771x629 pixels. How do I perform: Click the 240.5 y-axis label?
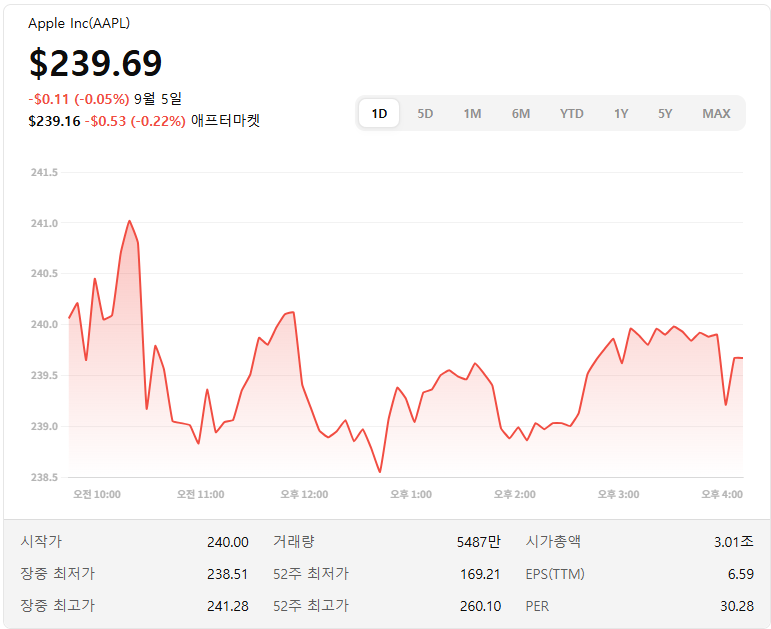tap(44, 273)
